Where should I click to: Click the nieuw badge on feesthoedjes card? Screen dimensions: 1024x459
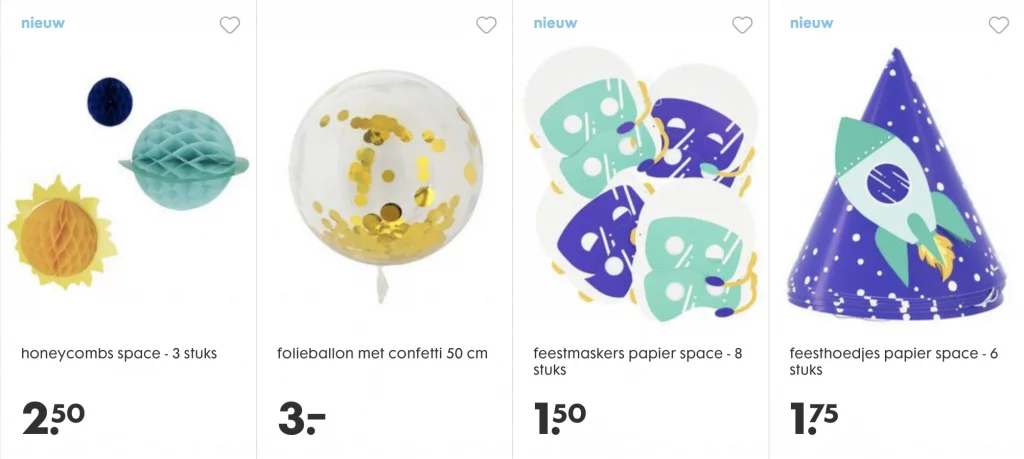811,23
